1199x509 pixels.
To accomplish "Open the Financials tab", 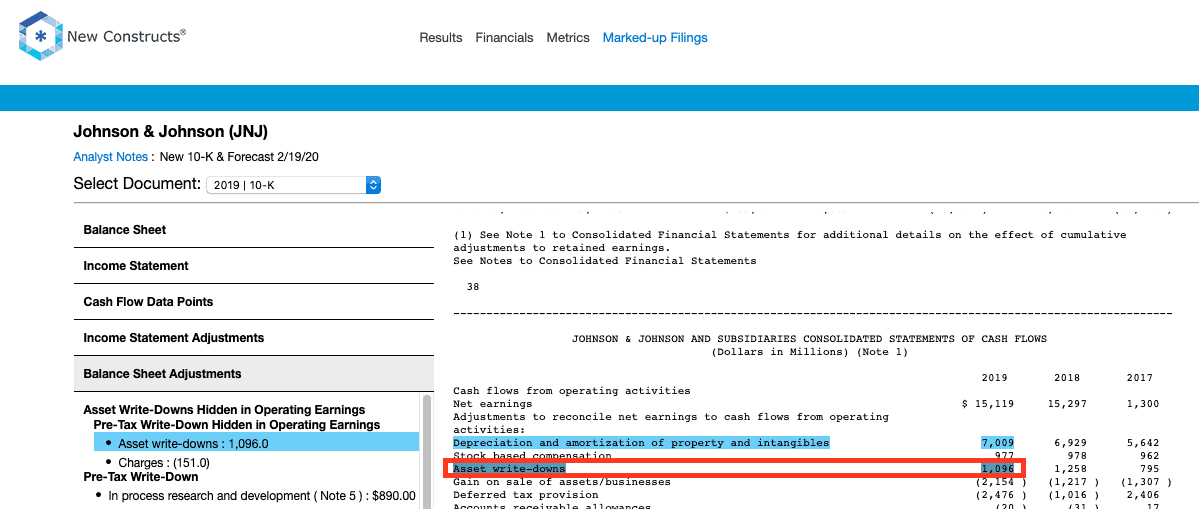I will coord(505,37).
